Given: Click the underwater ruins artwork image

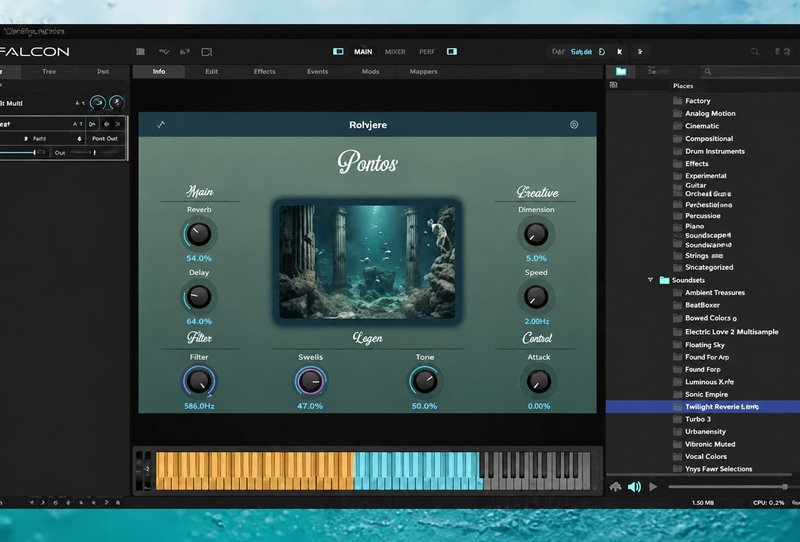Looking at the screenshot, I should point(367,262).
